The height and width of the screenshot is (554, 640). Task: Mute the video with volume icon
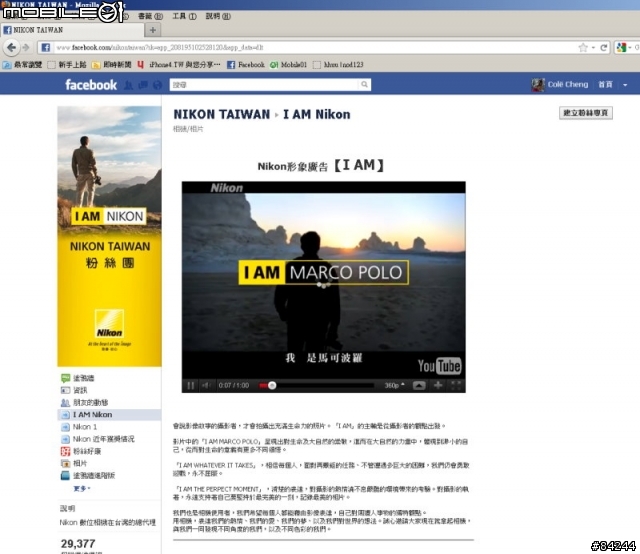pyautogui.click(x=206, y=385)
